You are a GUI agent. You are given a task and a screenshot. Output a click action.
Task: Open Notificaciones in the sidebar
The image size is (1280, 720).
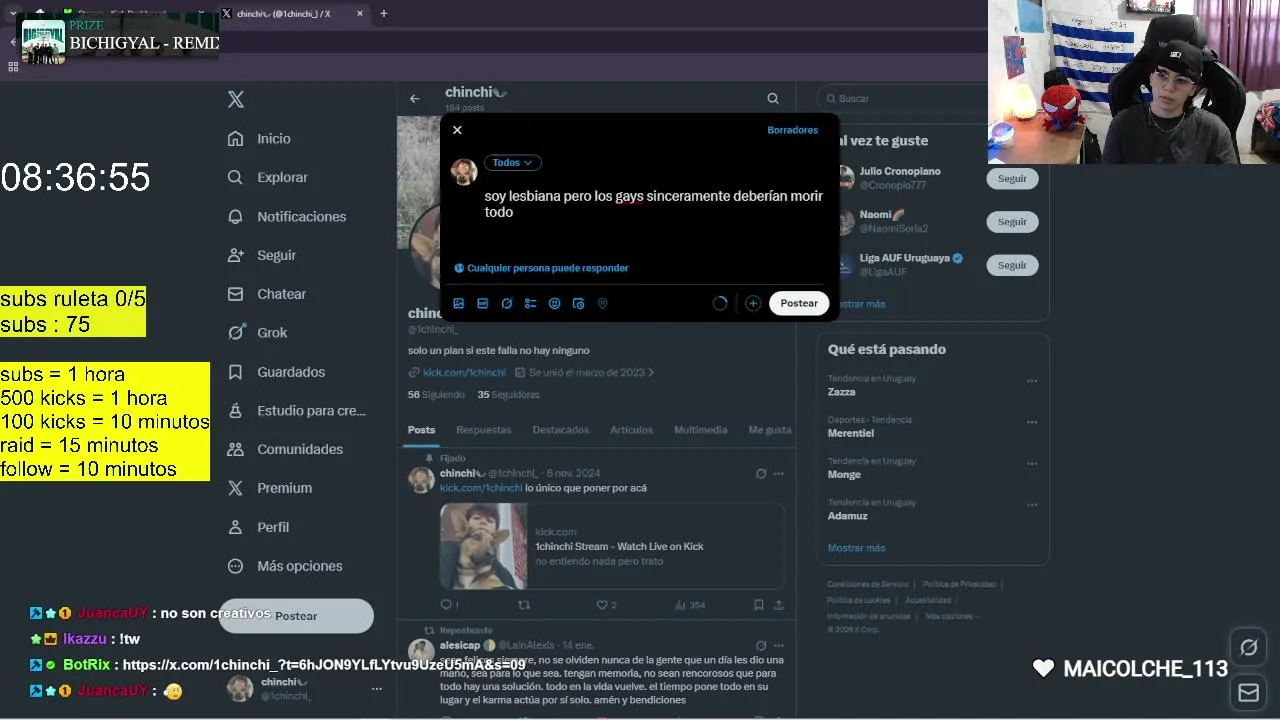pyautogui.click(x=286, y=216)
